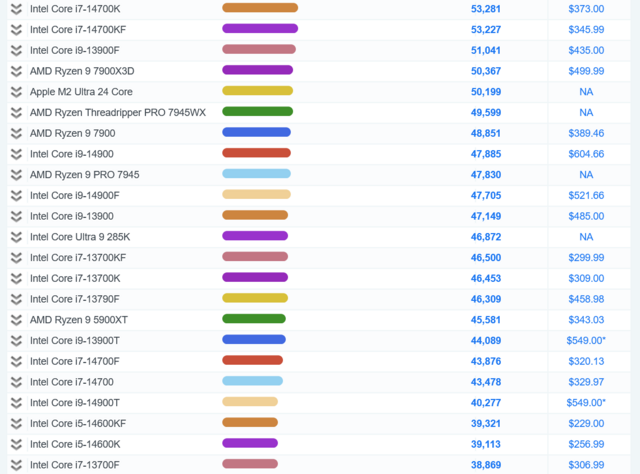The image size is (640, 474).
Task: Expand the Intel Core i7-13790F row chevron
Action: [16, 299]
